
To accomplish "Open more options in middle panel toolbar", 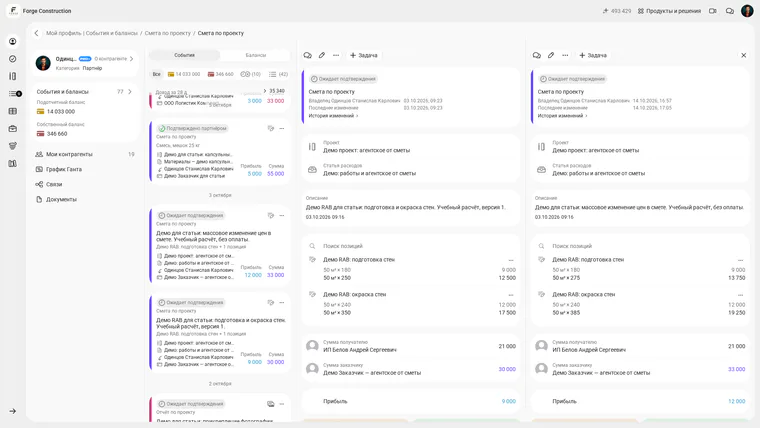I will (x=336, y=55).
